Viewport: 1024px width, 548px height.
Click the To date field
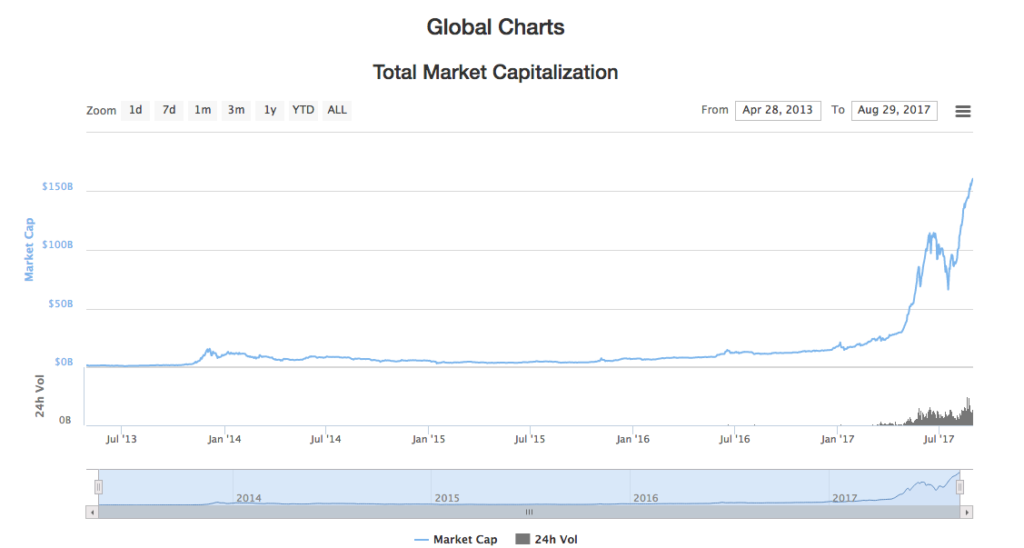pyautogui.click(x=894, y=110)
